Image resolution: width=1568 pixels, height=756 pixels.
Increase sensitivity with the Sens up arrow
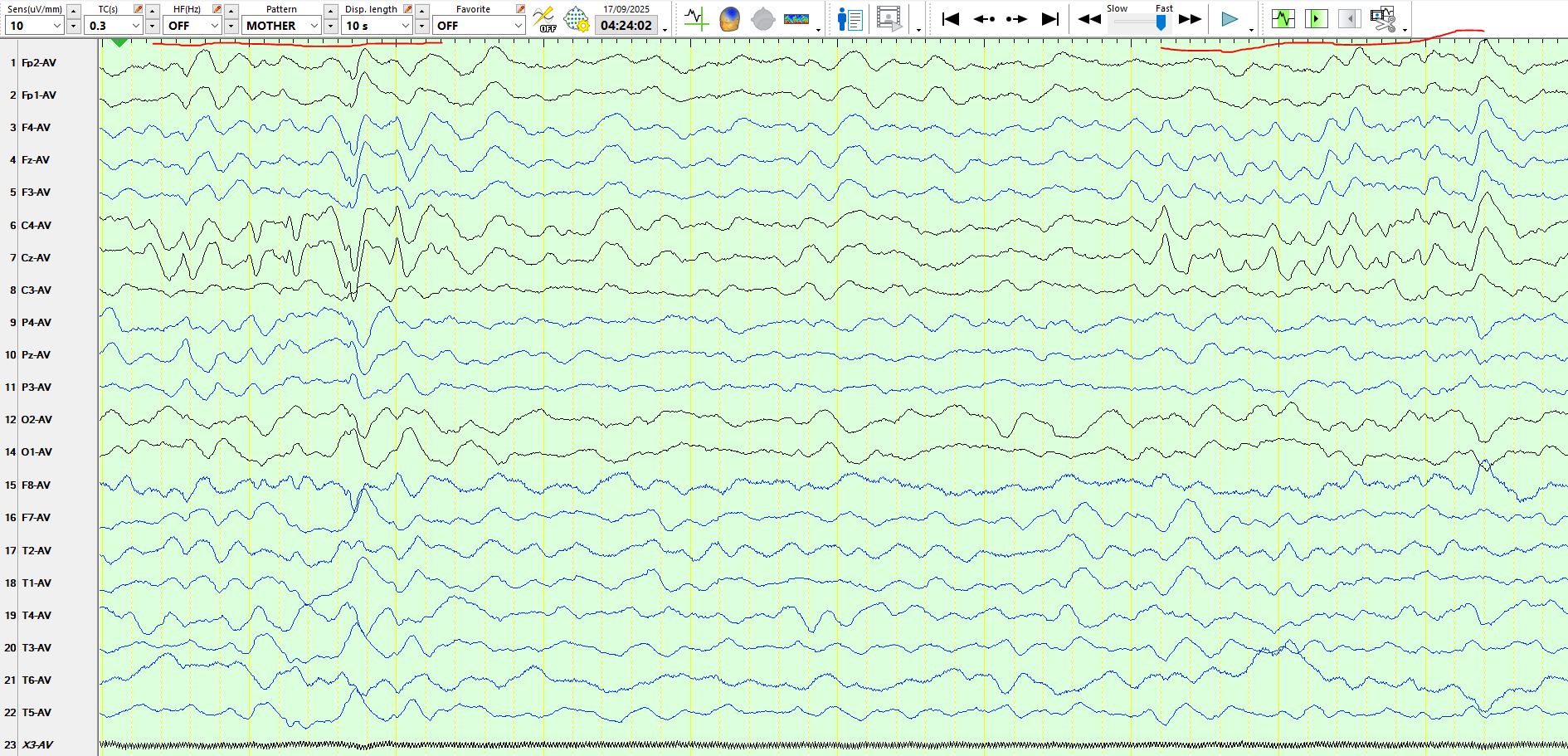(73, 11)
